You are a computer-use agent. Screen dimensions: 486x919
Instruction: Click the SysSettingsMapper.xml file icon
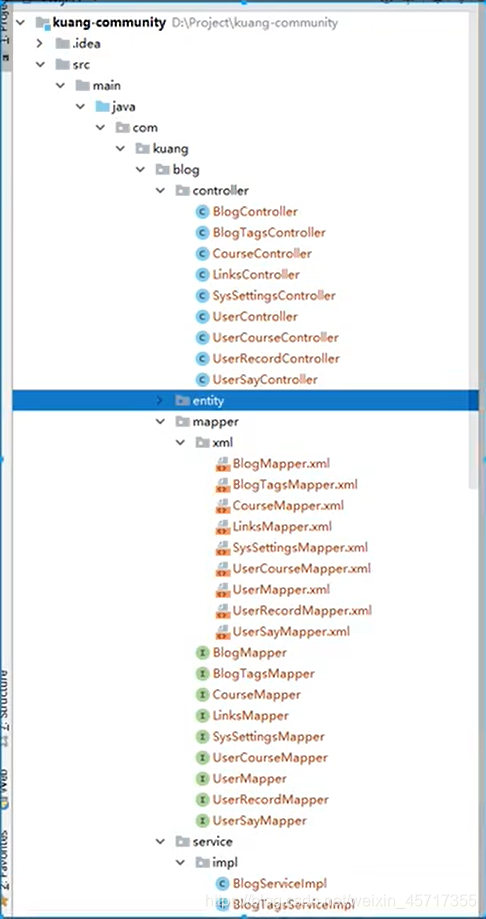pyautogui.click(x=223, y=548)
